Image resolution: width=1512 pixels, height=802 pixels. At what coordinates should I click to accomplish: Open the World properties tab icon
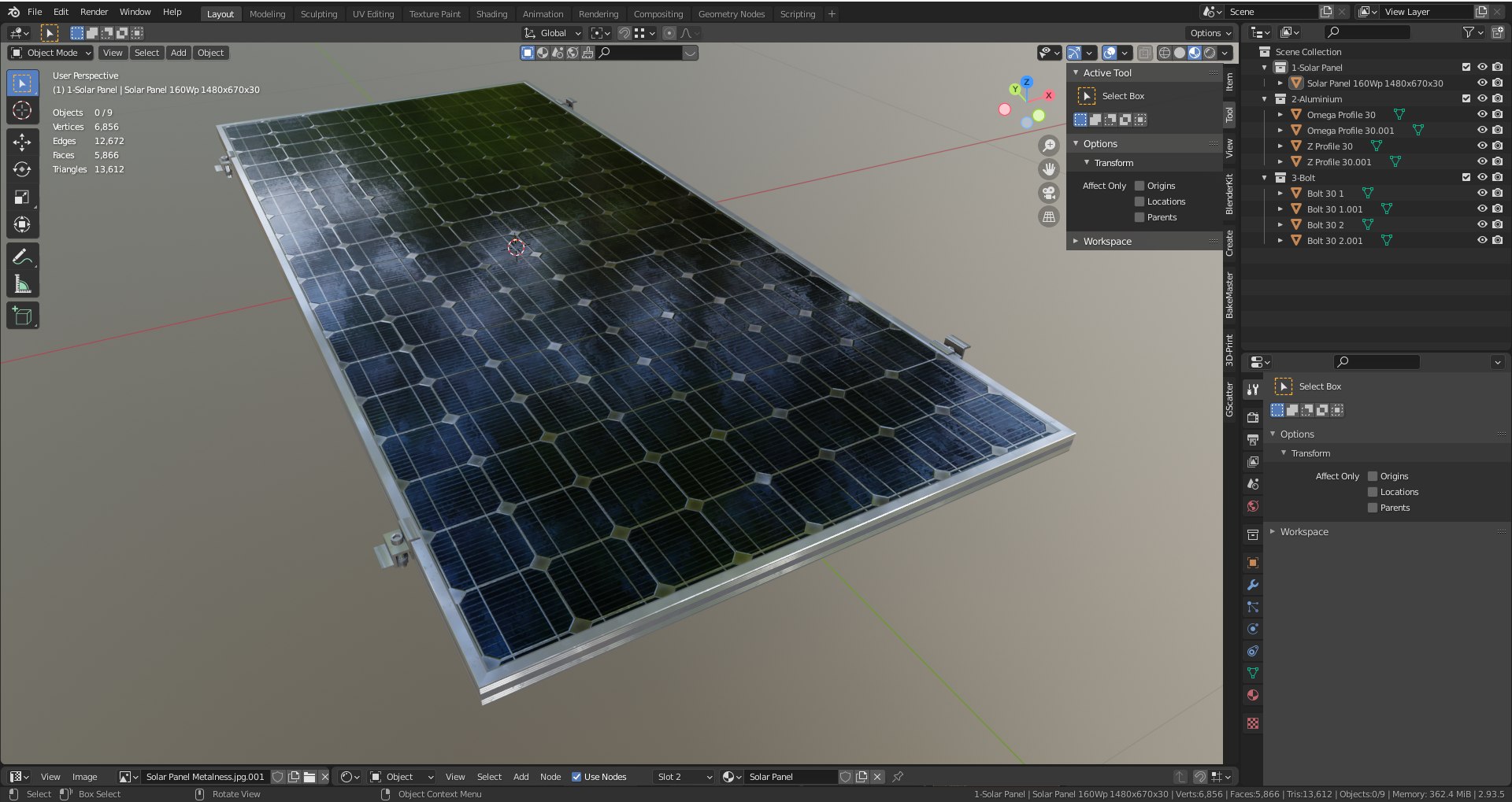[x=1253, y=506]
